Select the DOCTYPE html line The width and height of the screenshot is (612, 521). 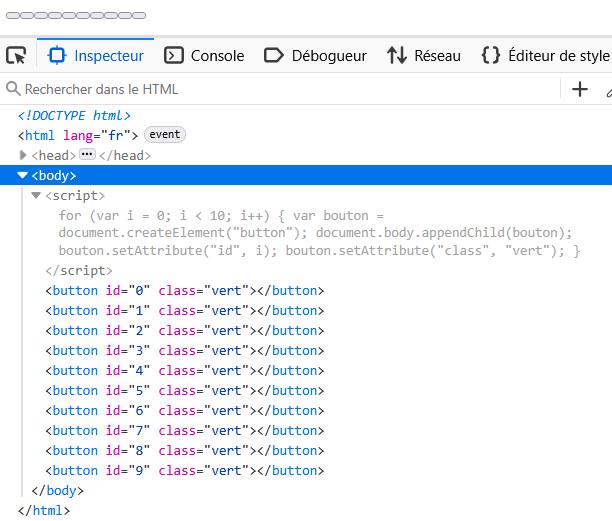(74, 116)
